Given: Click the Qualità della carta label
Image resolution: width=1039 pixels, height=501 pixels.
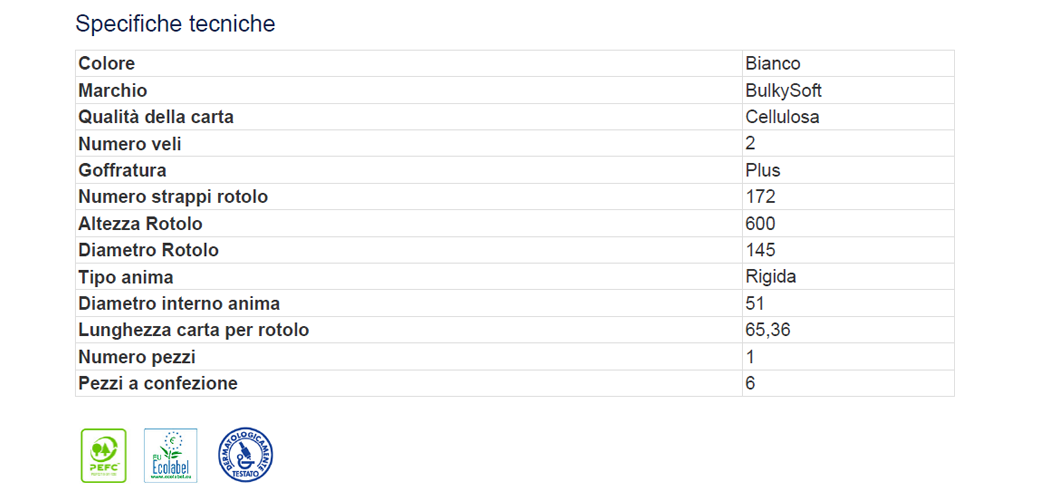Looking at the screenshot, I should tap(155, 117).
